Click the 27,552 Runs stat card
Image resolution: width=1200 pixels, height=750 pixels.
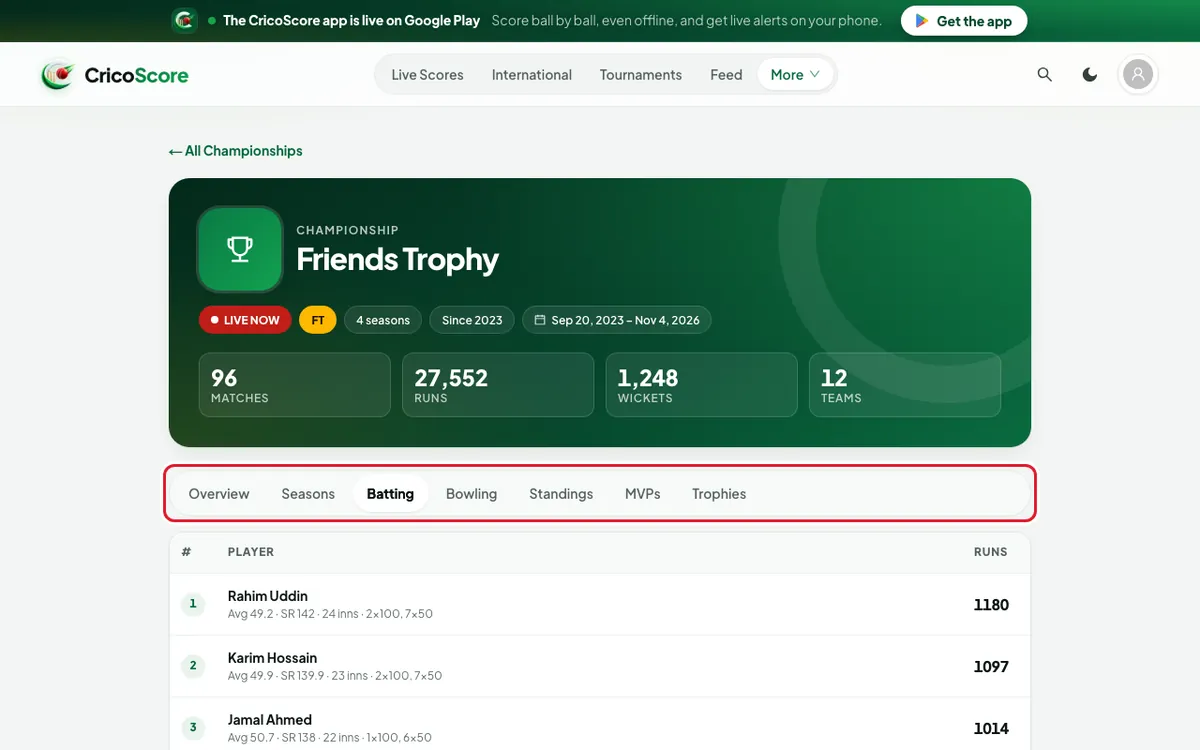click(x=498, y=385)
